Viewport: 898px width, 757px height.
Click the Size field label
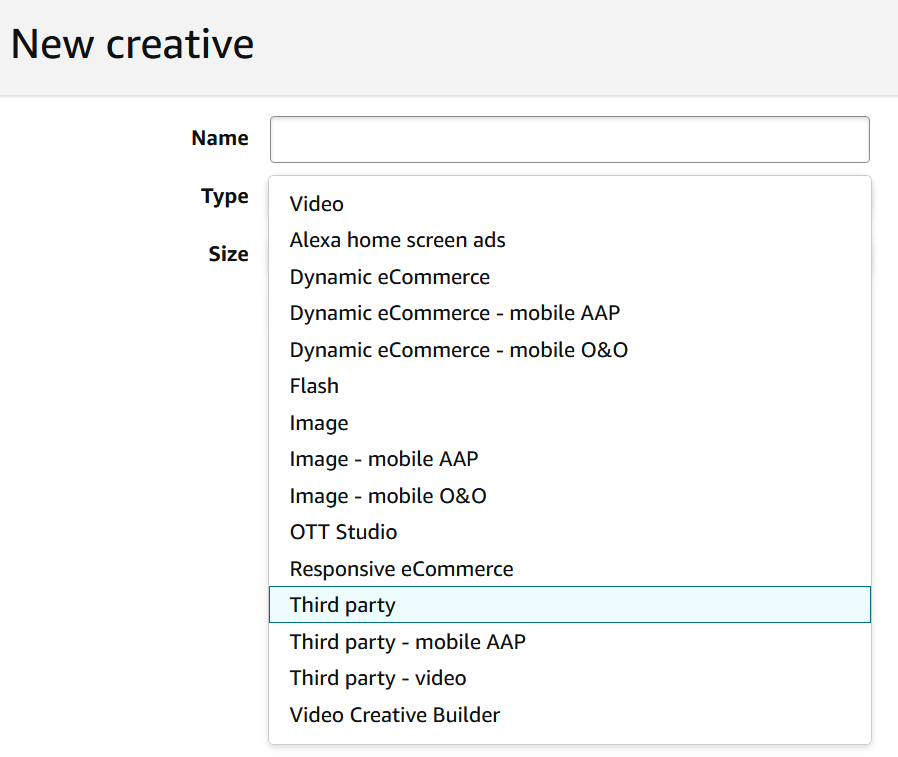[228, 254]
